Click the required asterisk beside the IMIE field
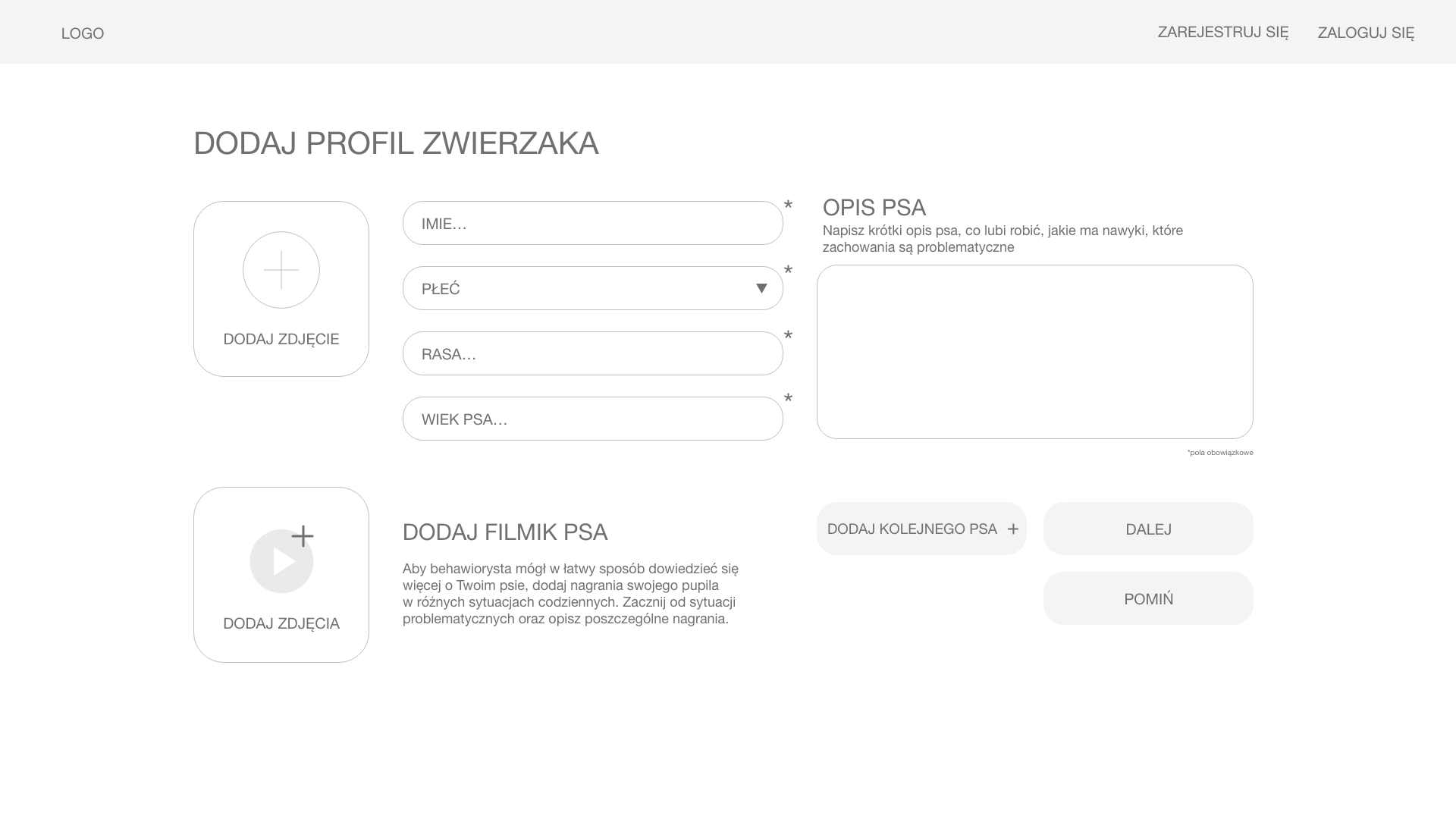The width and height of the screenshot is (1456, 819). (x=788, y=206)
